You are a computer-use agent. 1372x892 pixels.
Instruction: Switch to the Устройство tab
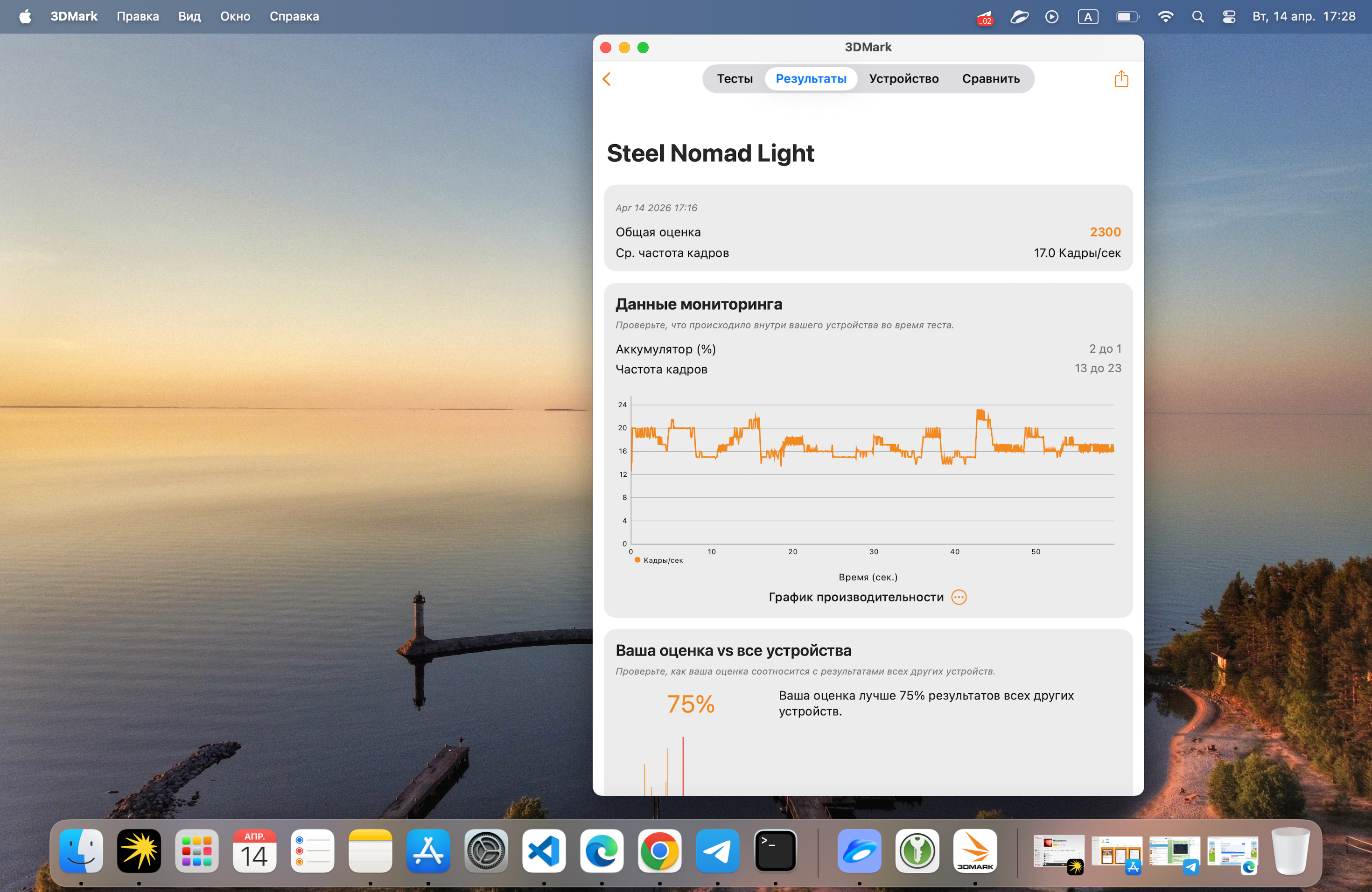[903, 79]
